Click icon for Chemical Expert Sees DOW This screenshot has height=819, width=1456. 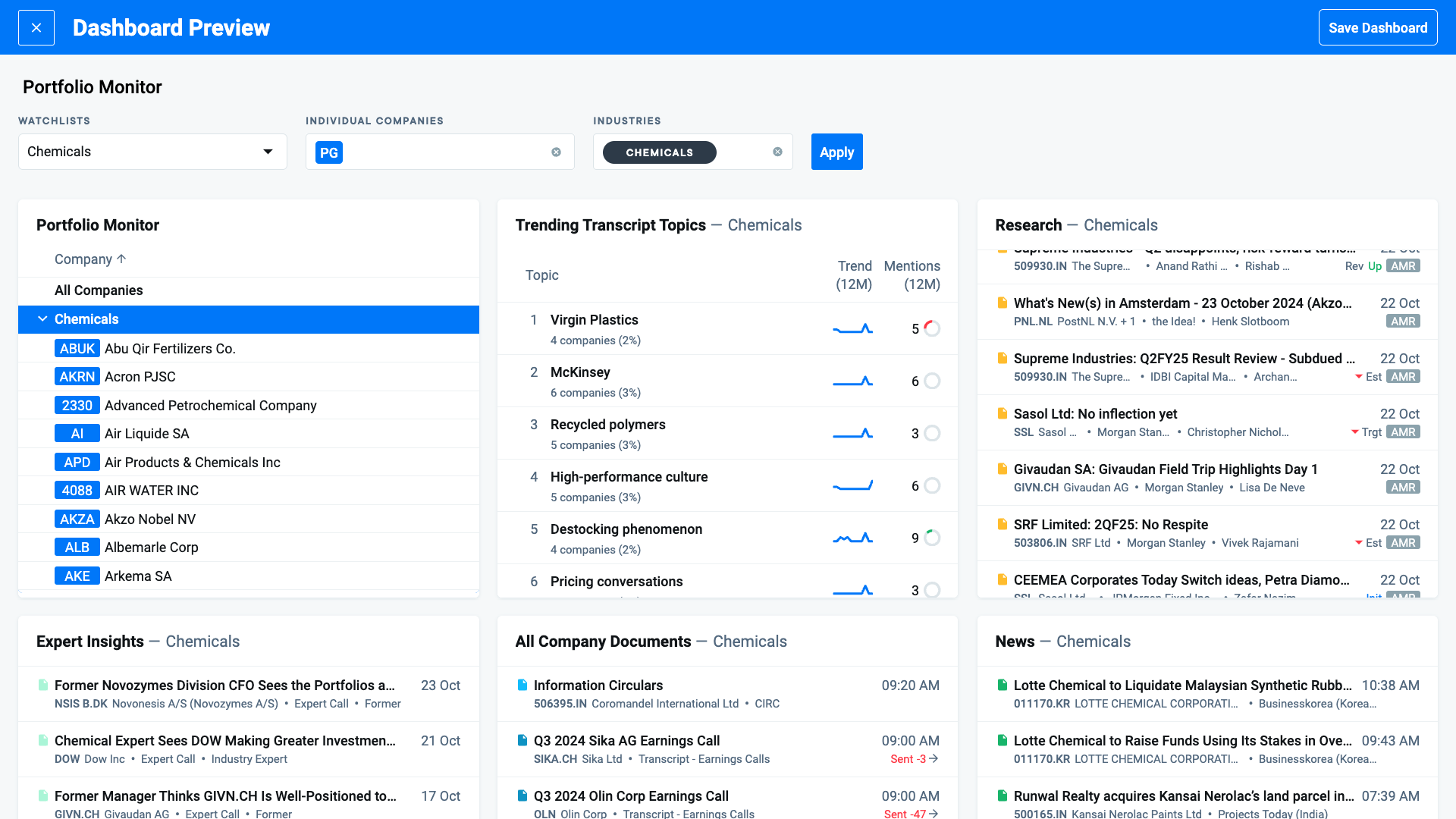point(43,741)
